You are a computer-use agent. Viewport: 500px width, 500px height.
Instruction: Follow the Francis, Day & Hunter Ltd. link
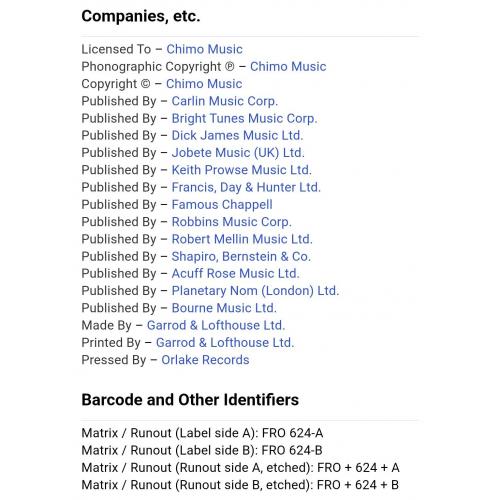(x=246, y=188)
